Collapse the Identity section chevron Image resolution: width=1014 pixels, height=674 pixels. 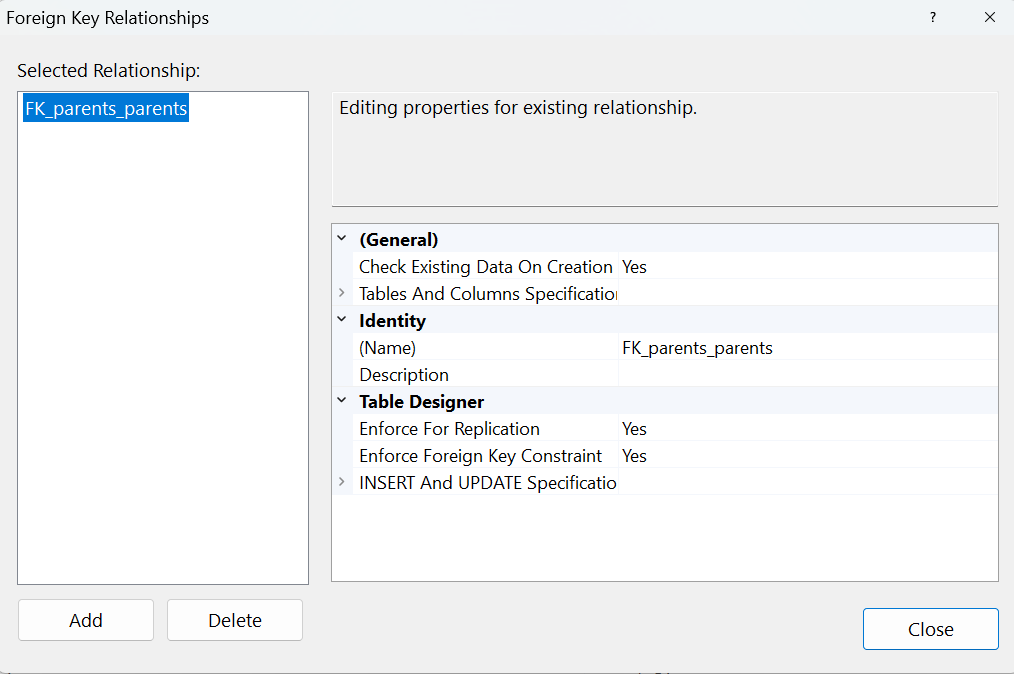342,321
